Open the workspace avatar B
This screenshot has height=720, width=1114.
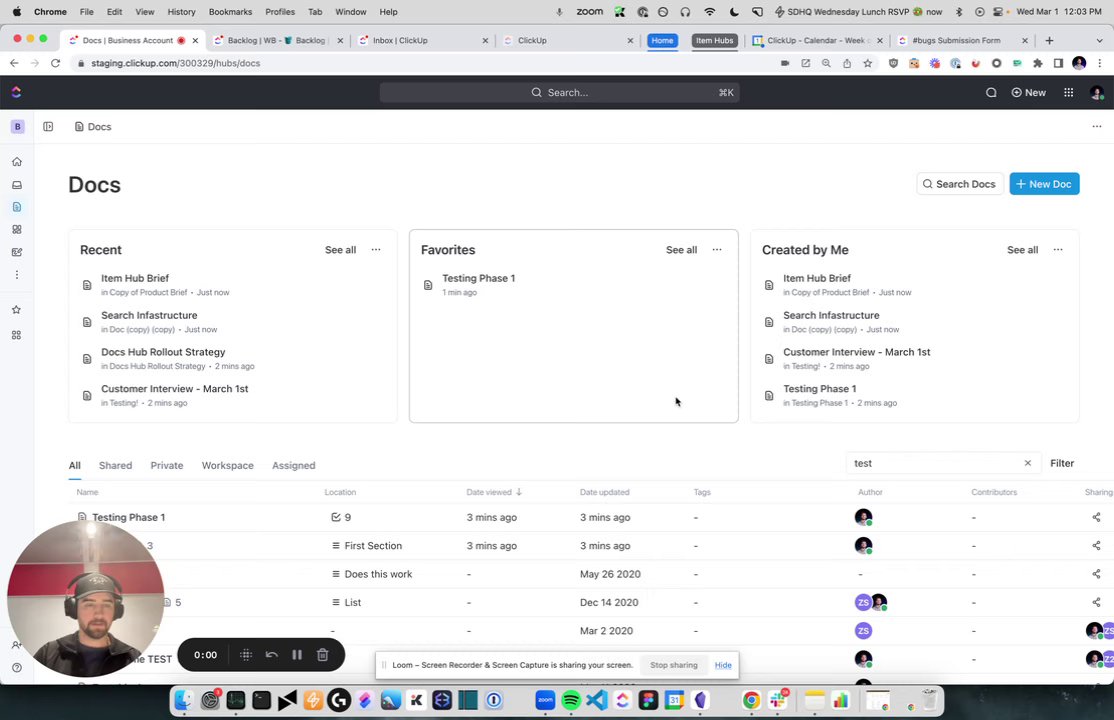tap(18, 127)
